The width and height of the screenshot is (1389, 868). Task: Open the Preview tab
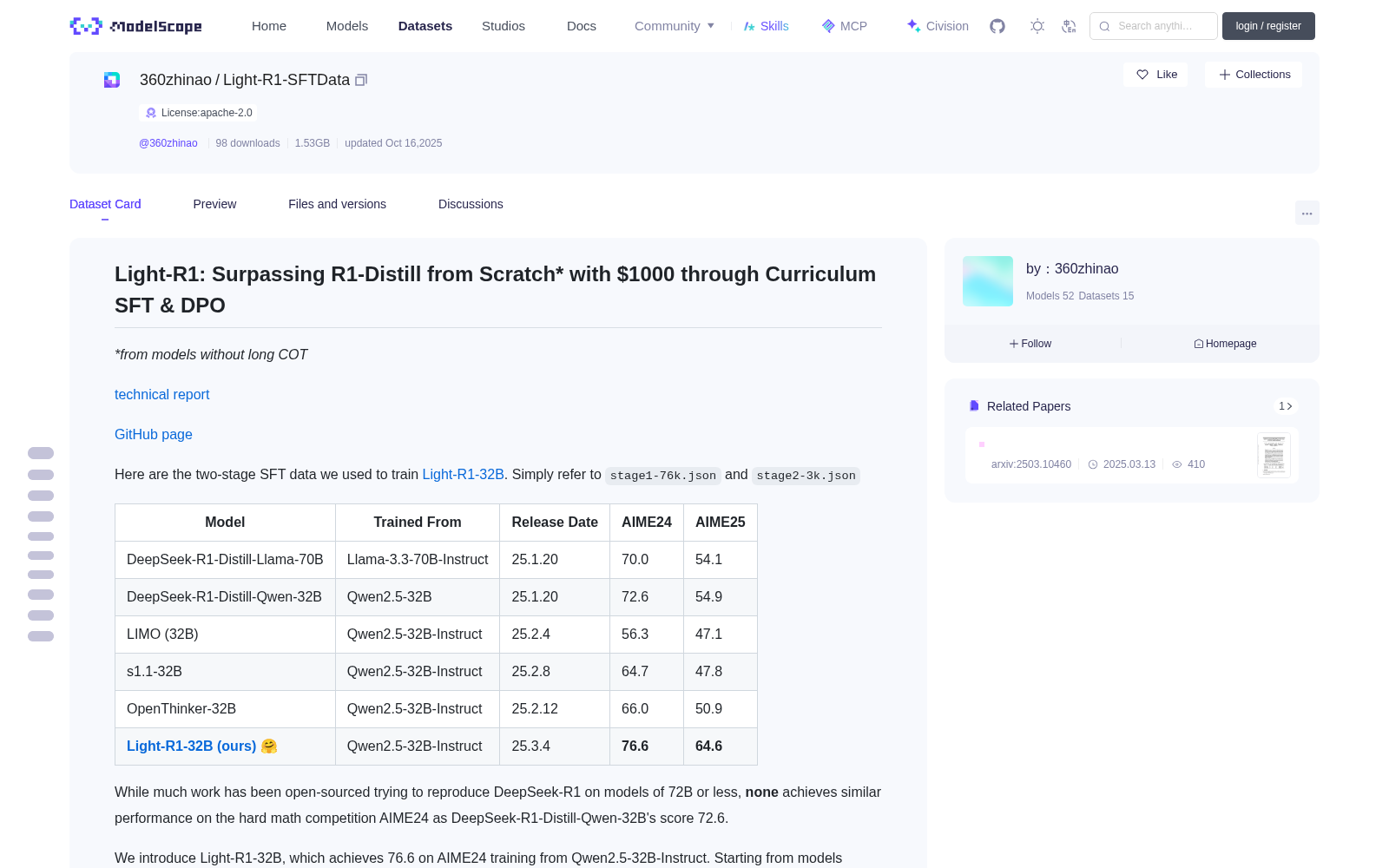click(214, 204)
